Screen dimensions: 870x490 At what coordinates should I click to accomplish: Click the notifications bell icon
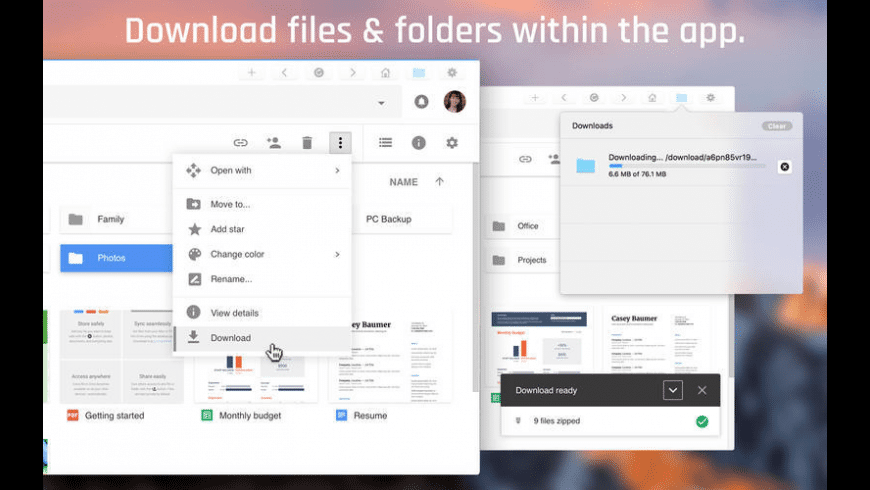[x=421, y=102]
